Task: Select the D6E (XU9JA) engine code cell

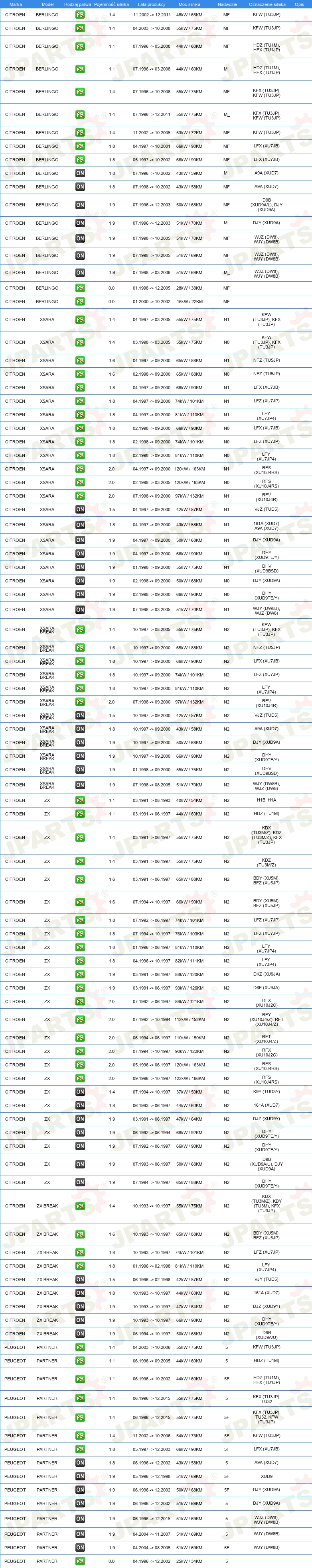Action: click(266, 988)
